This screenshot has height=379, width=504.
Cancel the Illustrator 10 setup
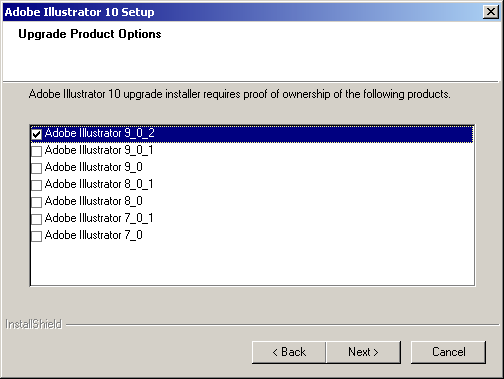point(448,352)
